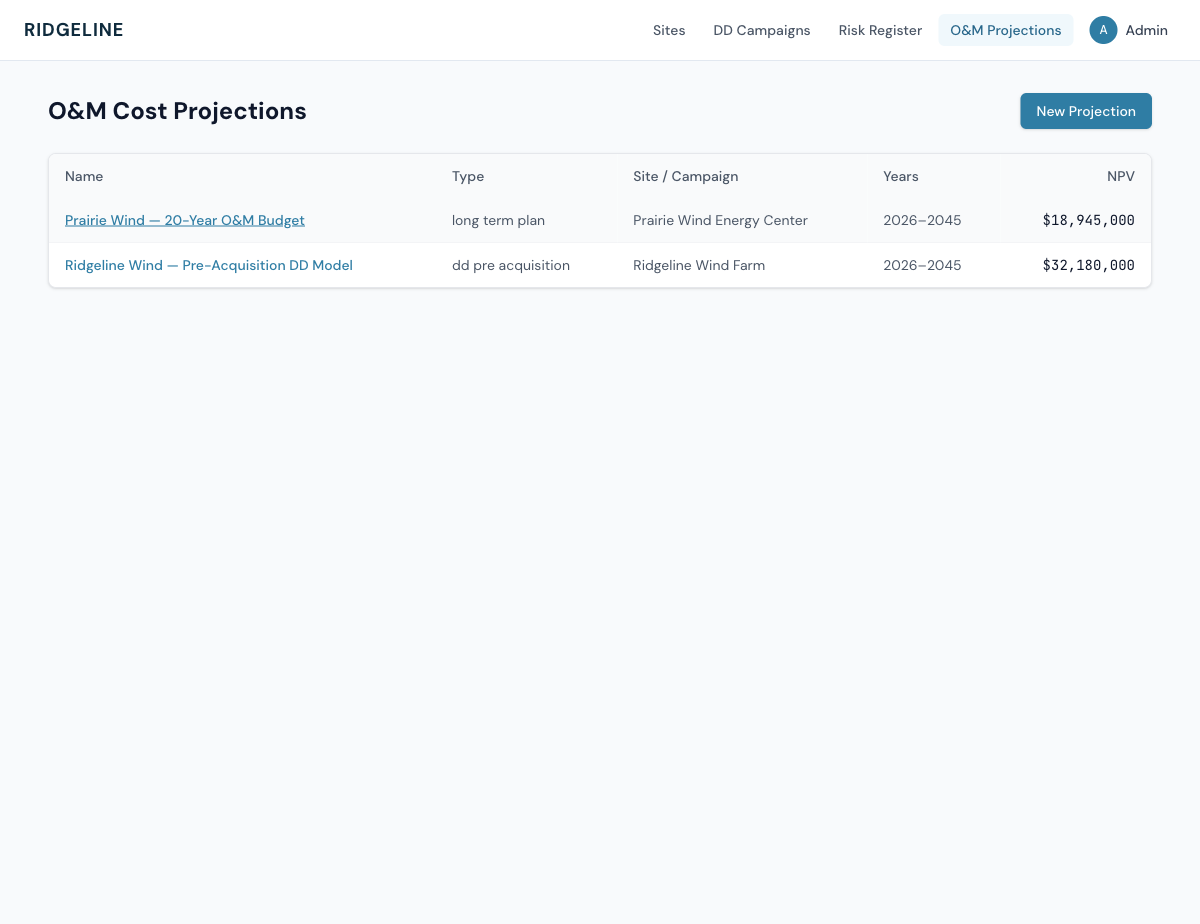Click the Years column header
This screenshot has height=924, width=1200.
(x=900, y=176)
